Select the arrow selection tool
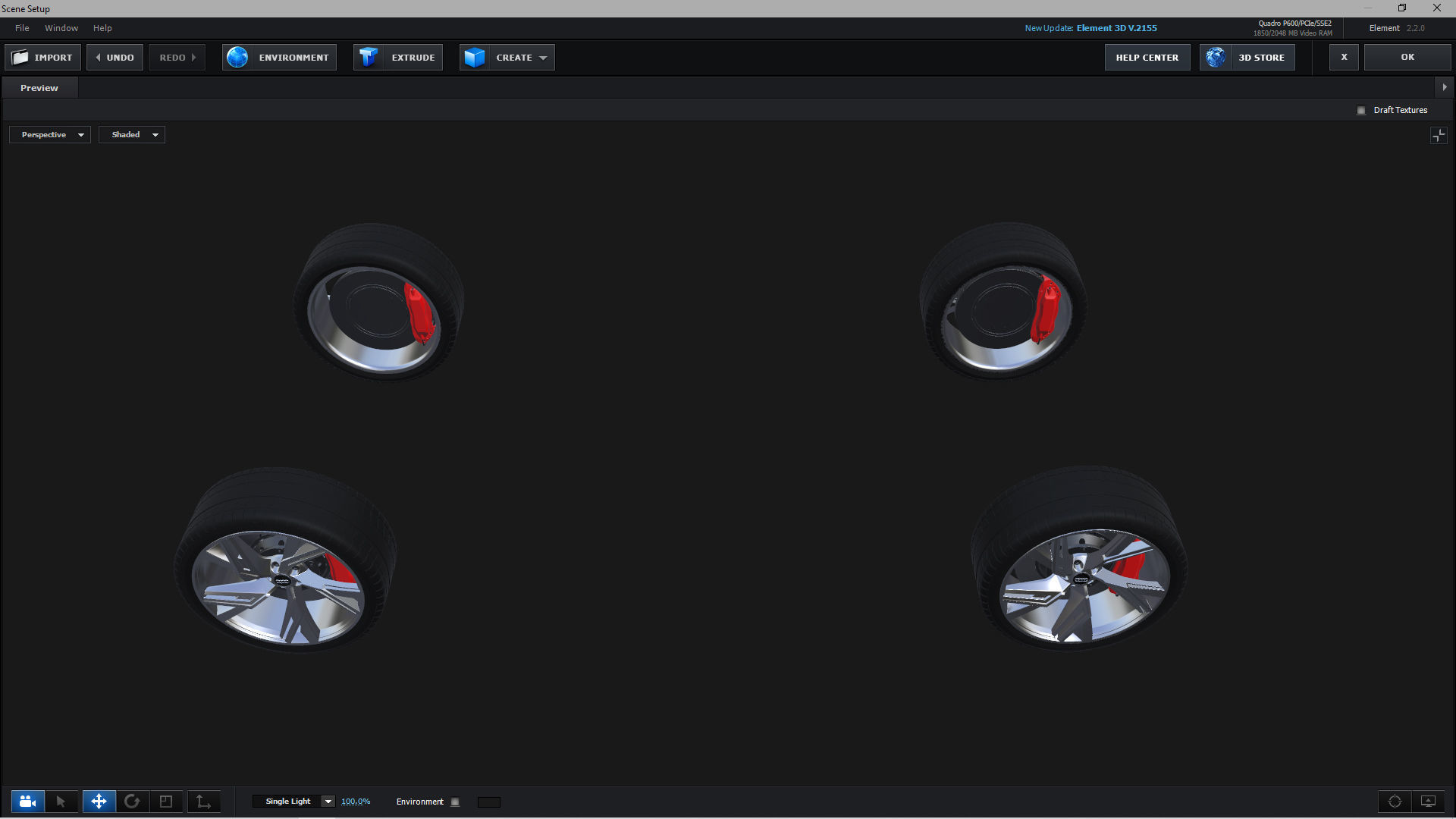The width and height of the screenshot is (1456, 819). pos(61,802)
